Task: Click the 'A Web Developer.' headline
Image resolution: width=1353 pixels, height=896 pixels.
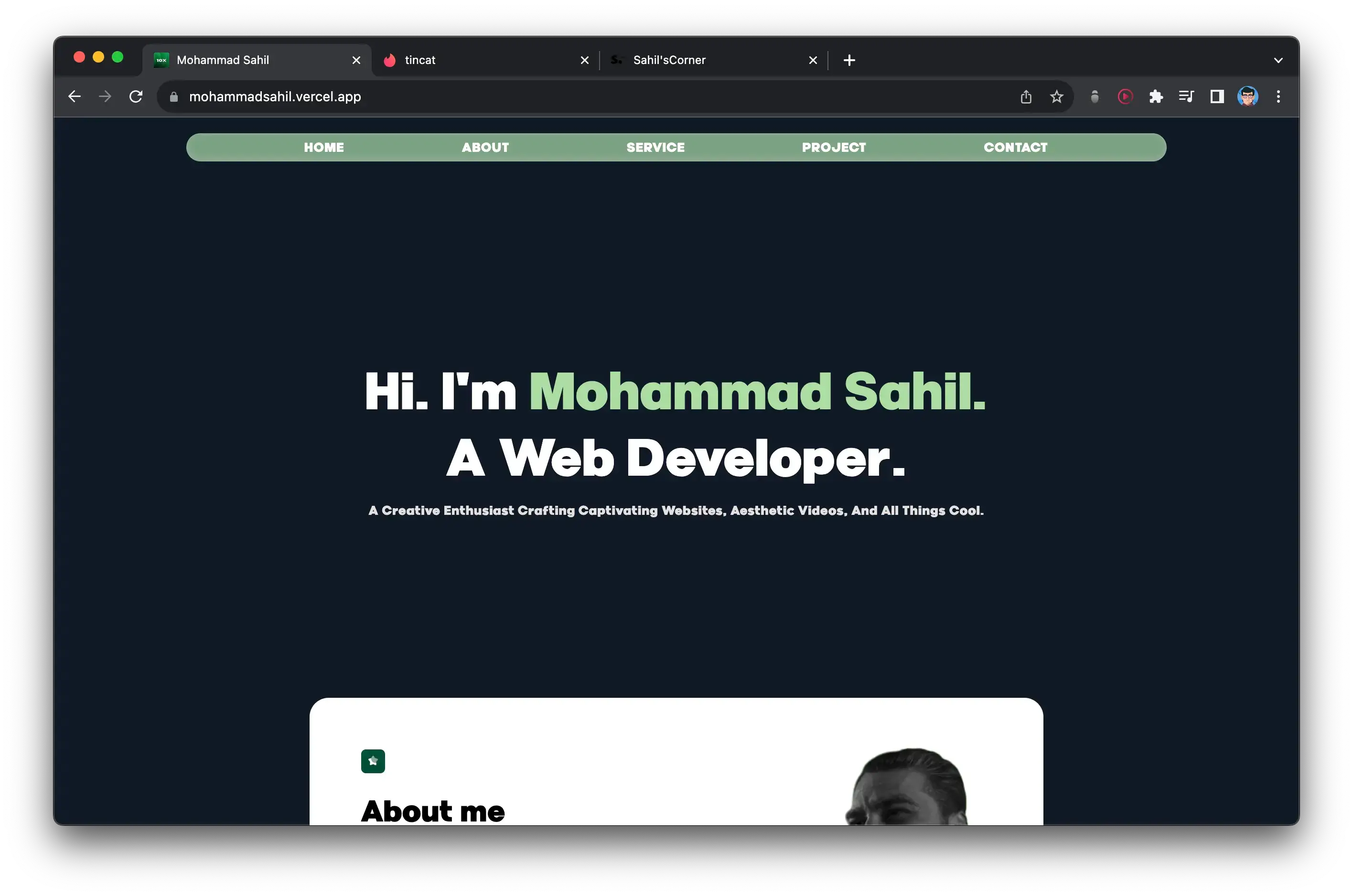Action: [676, 459]
